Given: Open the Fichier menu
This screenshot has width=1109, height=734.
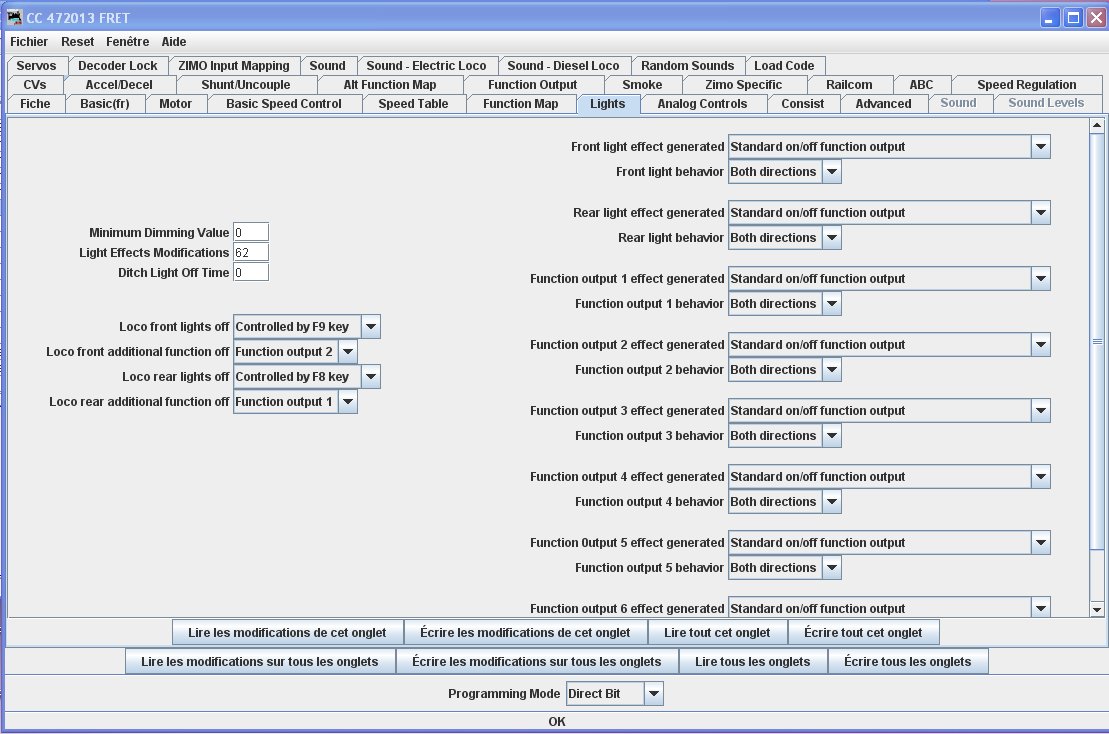Looking at the screenshot, I should coord(29,42).
